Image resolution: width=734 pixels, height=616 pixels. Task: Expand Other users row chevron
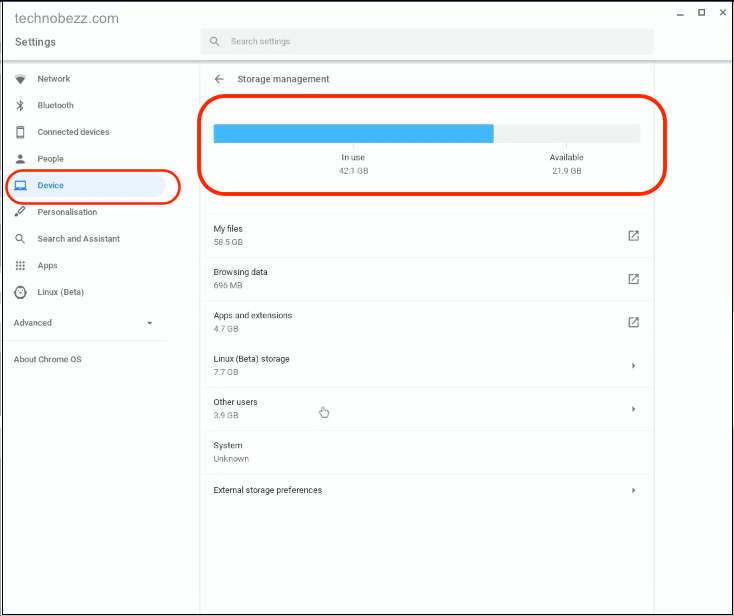click(633, 409)
